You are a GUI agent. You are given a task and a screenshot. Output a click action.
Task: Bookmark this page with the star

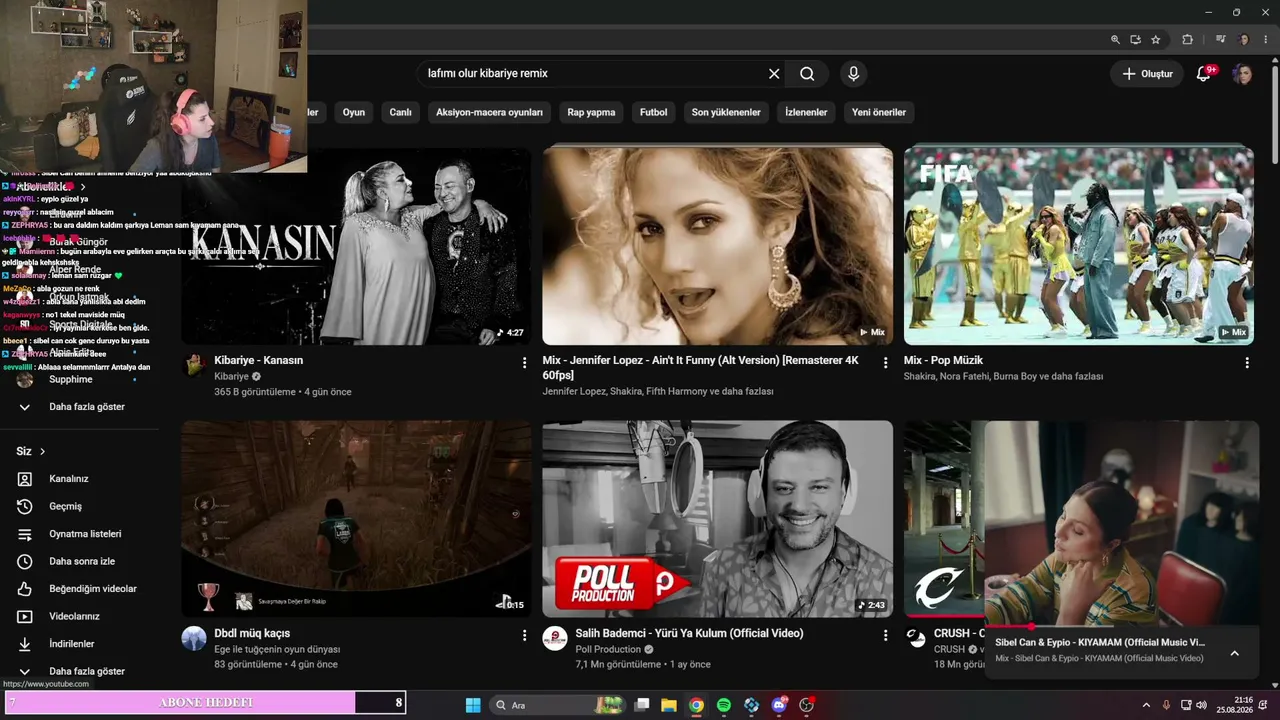(x=1156, y=40)
